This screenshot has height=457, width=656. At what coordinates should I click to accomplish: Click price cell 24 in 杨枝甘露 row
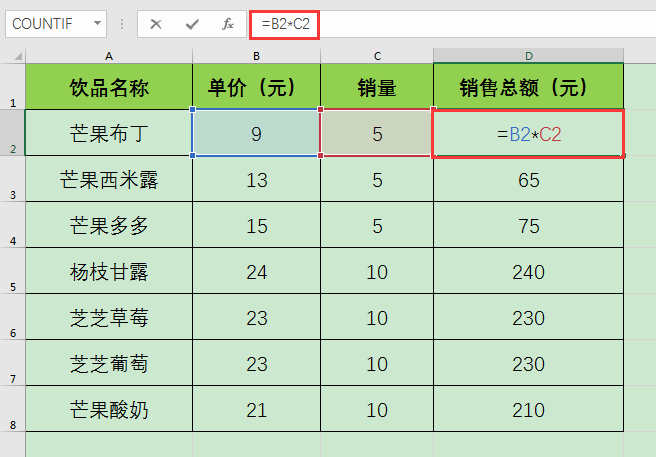pyautogui.click(x=256, y=271)
